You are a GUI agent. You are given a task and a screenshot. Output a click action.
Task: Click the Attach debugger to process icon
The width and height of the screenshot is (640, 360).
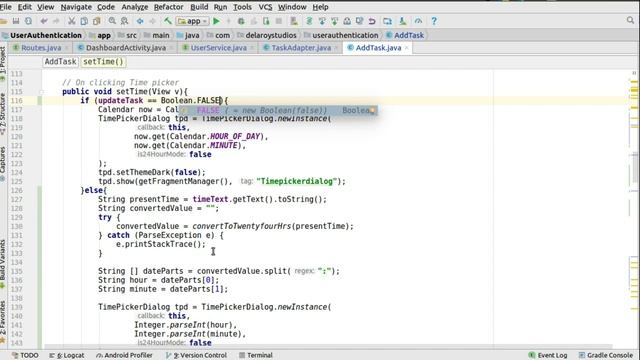click(267, 21)
